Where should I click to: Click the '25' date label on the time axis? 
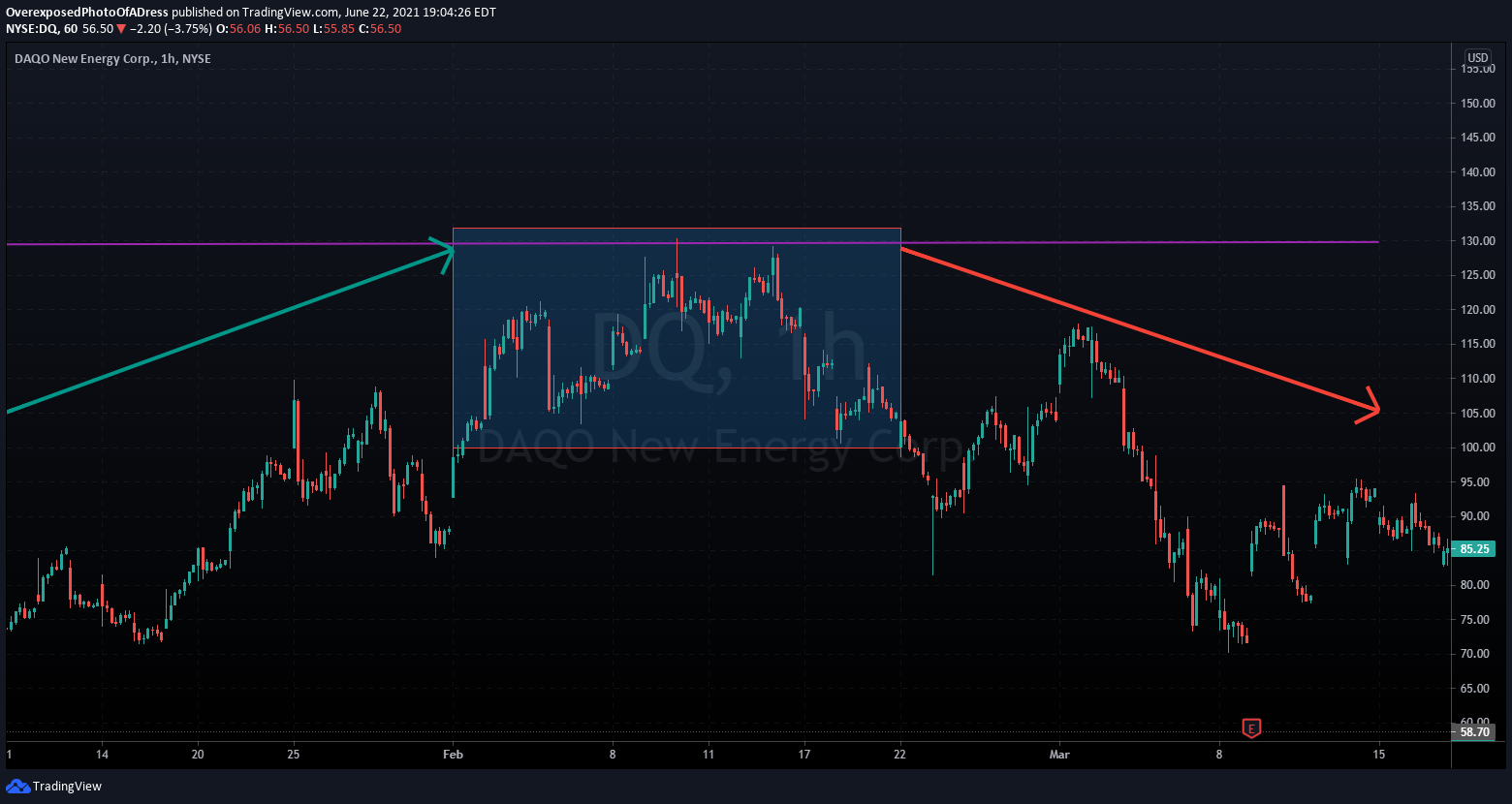click(x=294, y=754)
